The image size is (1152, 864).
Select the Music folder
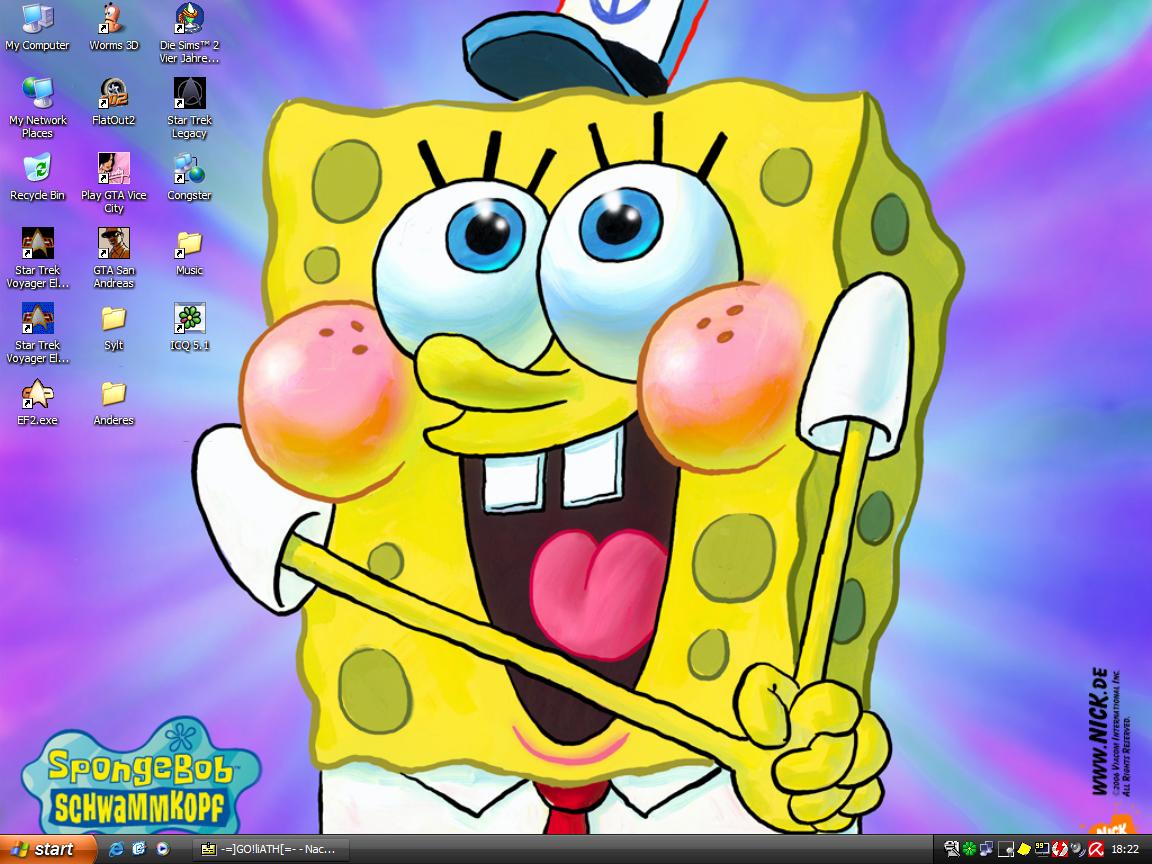point(189,243)
